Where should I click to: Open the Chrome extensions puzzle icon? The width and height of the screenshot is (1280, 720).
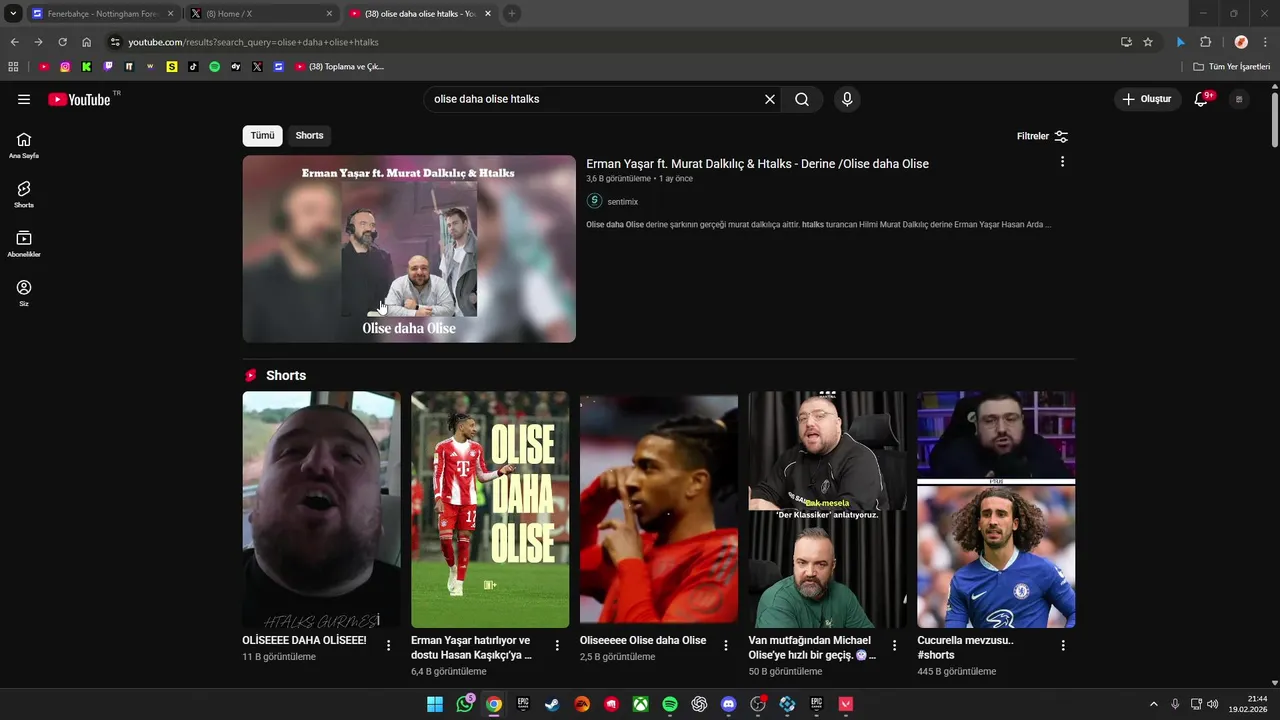click(1205, 42)
